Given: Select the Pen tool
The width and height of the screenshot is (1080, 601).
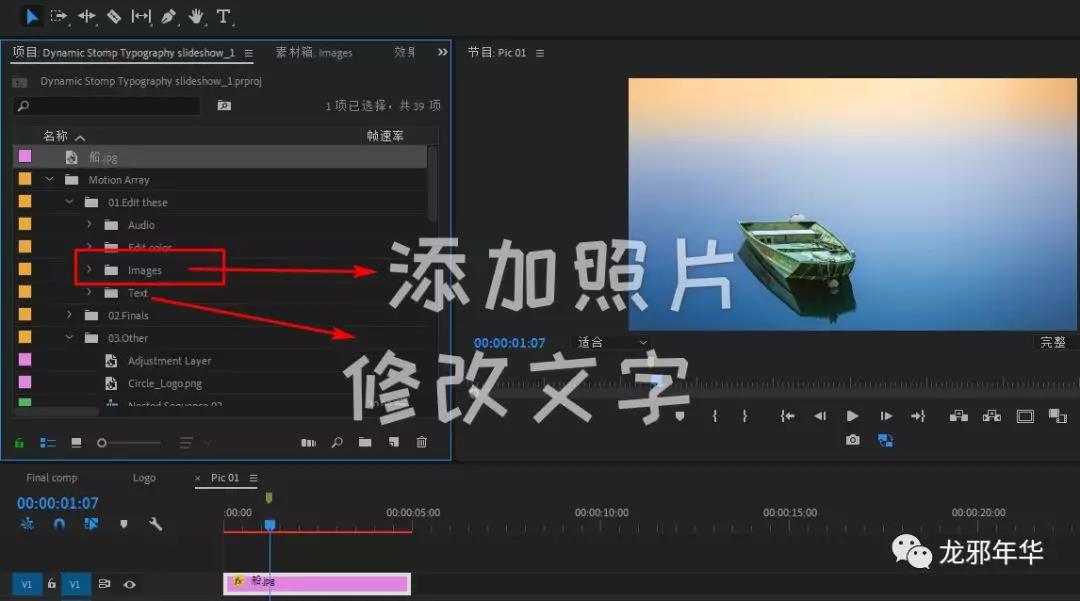Looking at the screenshot, I should click(169, 16).
